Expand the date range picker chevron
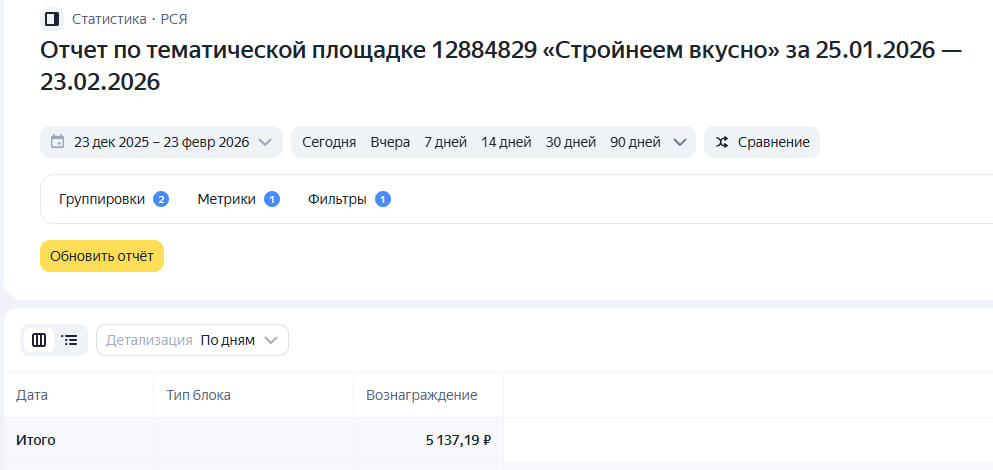993x470 pixels. (x=265, y=142)
